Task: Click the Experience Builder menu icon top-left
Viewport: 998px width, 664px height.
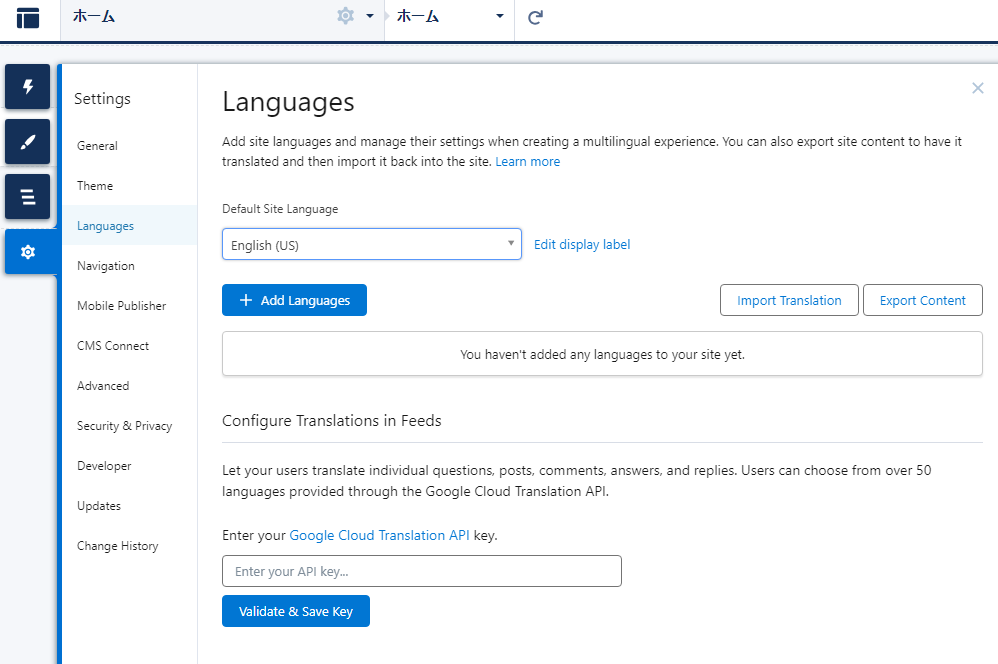Action: [x=28, y=18]
